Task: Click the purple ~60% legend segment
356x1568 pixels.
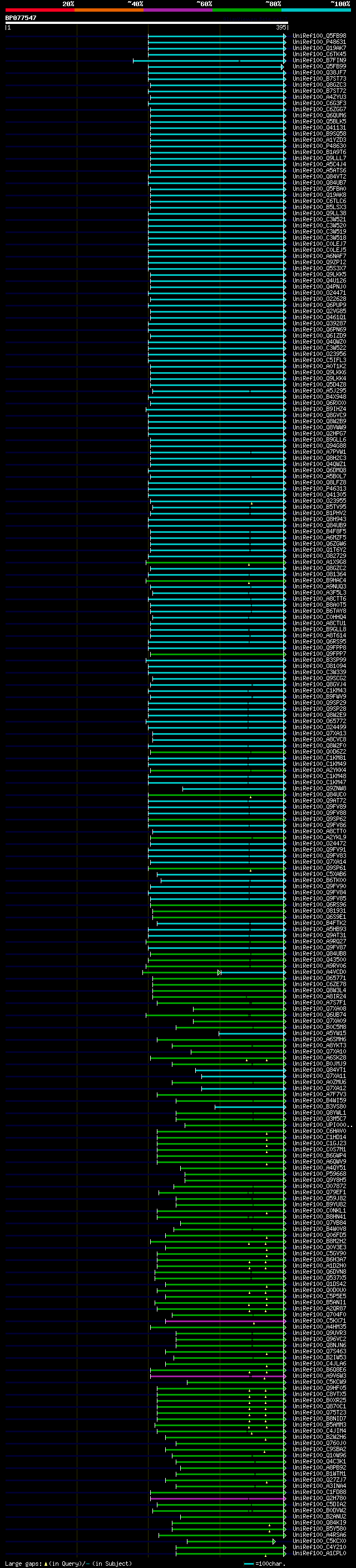Action: click(177, 10)
